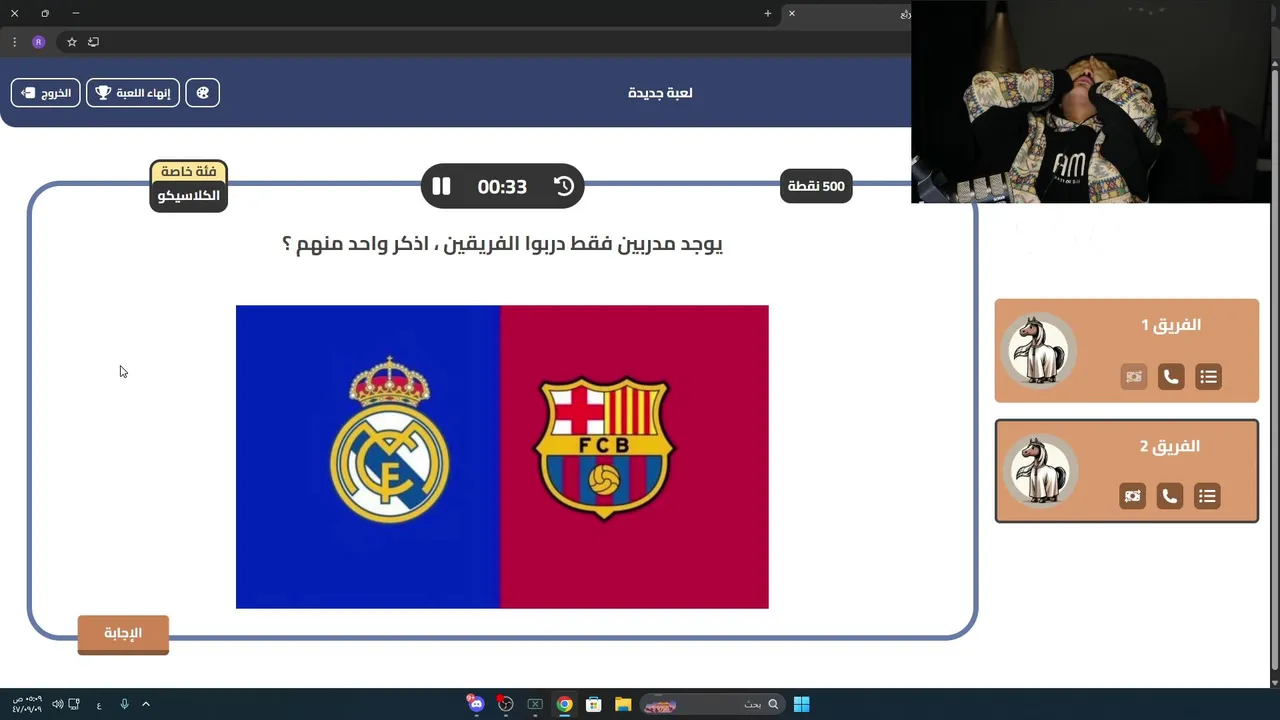The width and height of the screenshot is (1280, 720).
Task: Click the إنهاء اللعبة end game button
Action: pyautogui.click(x=133, y=93)
